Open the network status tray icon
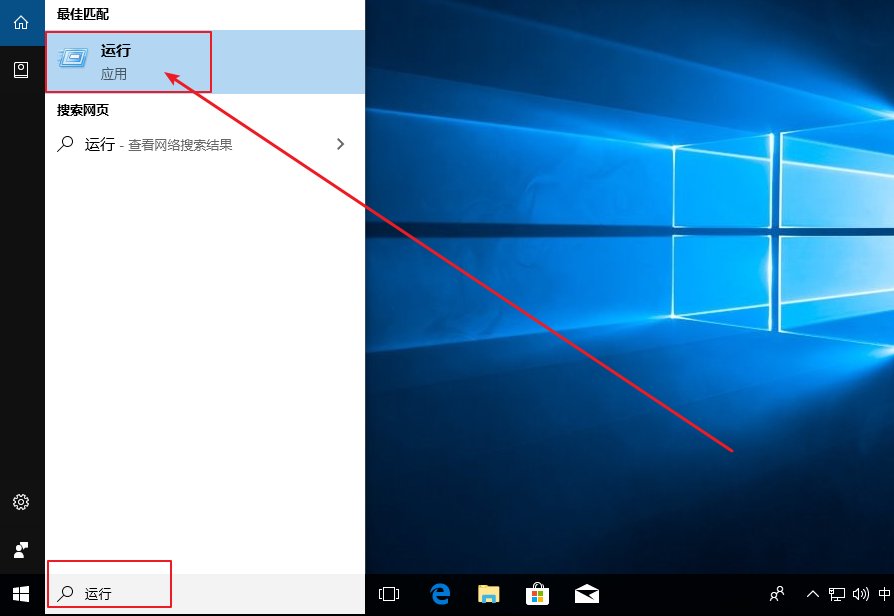This screenshot has width=894, height=616. pos(837,594)
